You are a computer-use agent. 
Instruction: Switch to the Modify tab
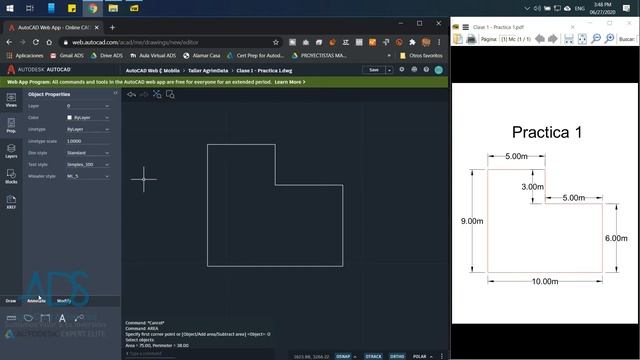[x=64, y=301]
